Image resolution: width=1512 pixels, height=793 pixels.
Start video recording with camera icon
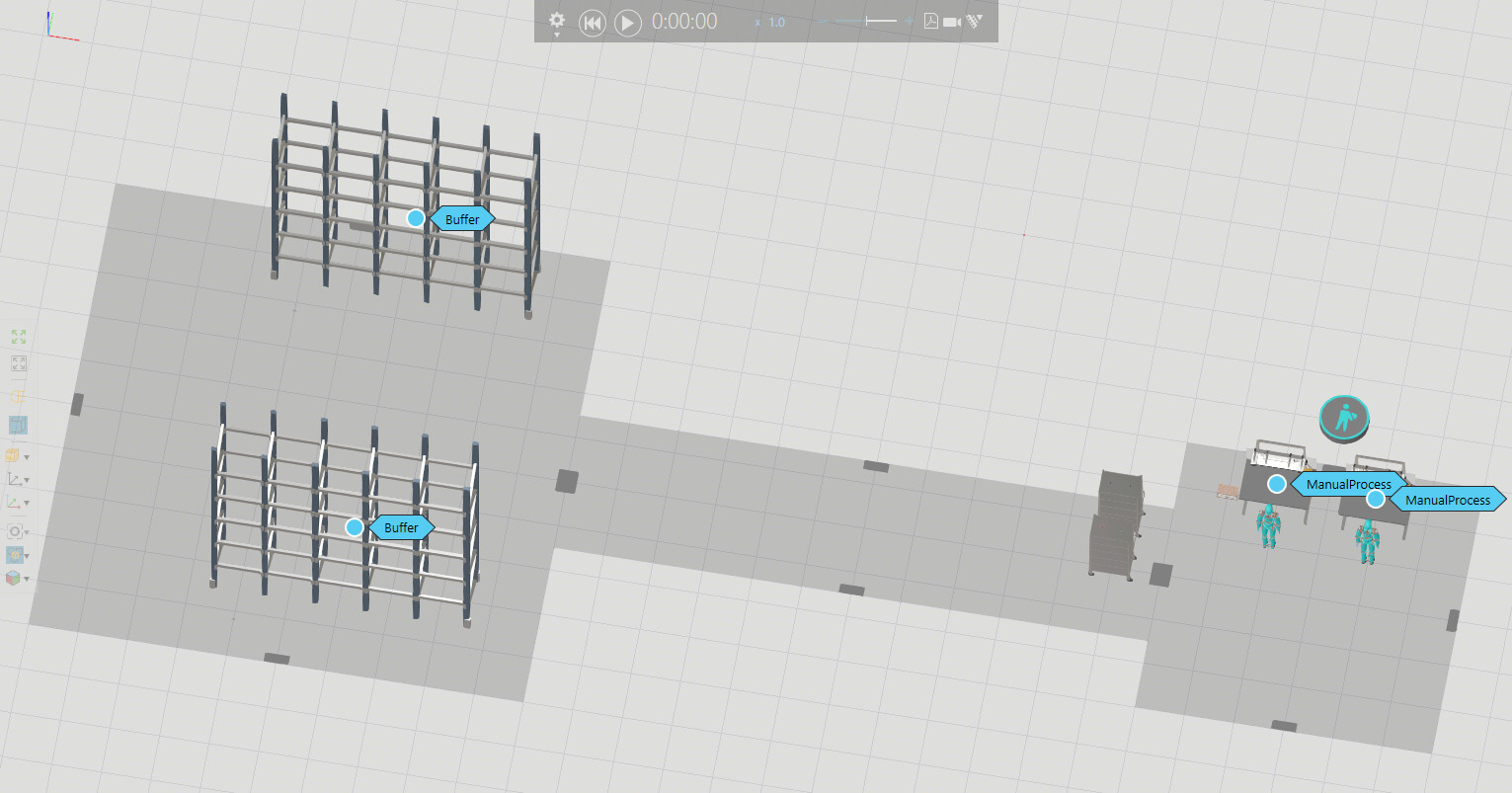(x=952, y=22)
